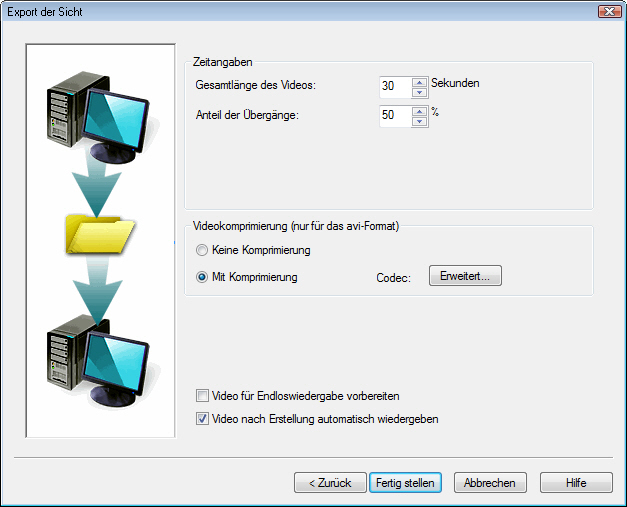Click the top computer icon in wizard graphic
This screenshot has width=627, height=507.
(x=100, y=117)
